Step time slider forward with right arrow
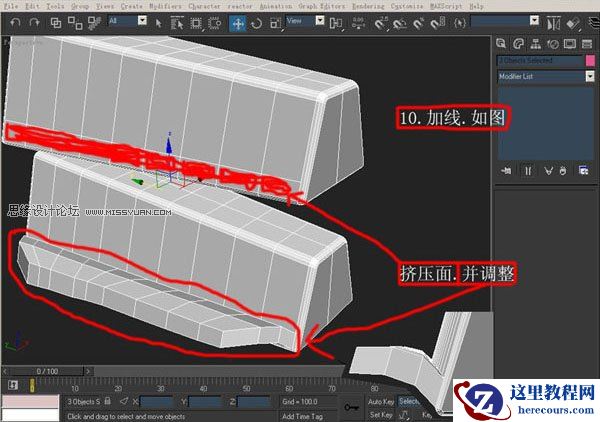Image resolution: width=600 pixels, height=422 pixels. coord(88,371)
